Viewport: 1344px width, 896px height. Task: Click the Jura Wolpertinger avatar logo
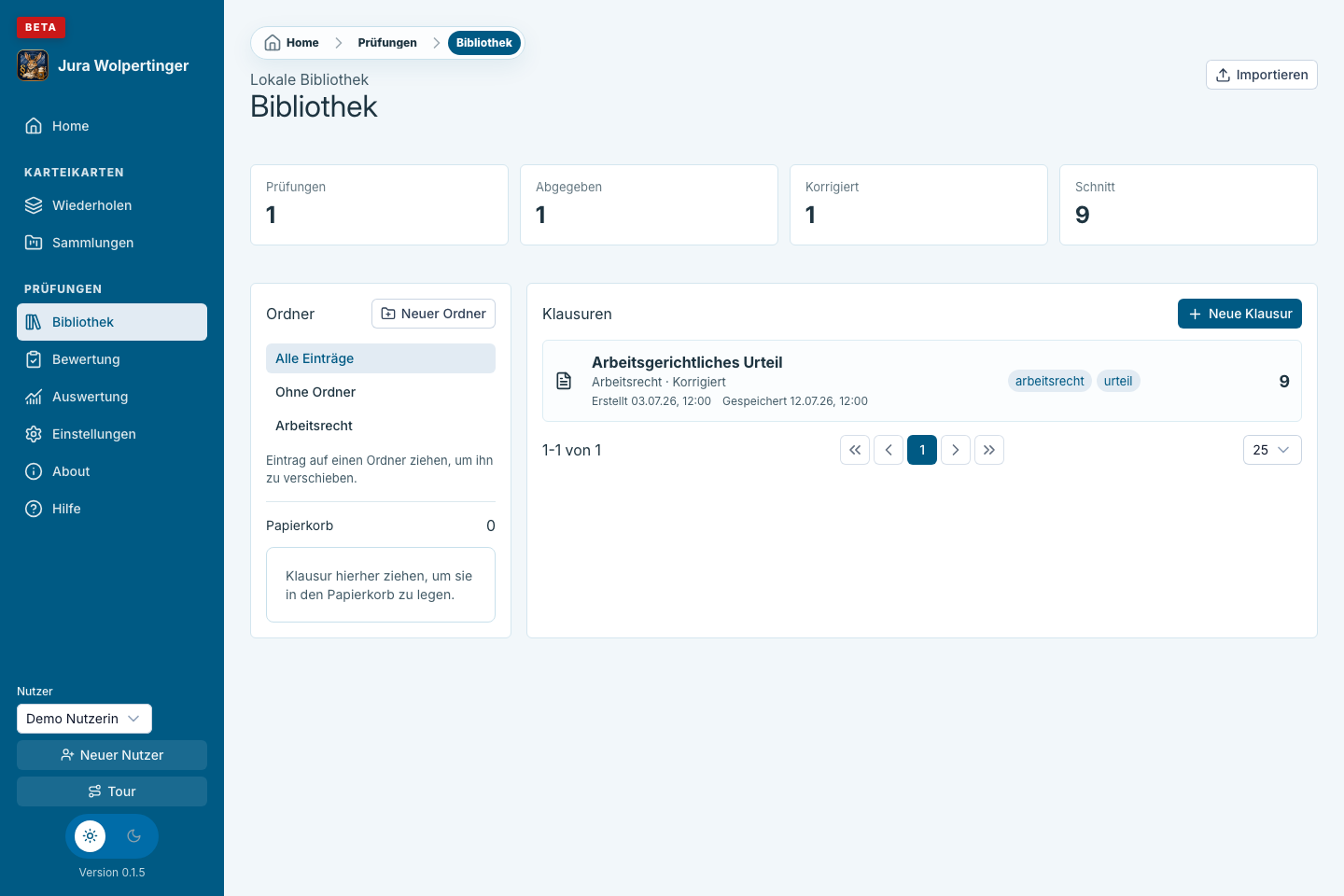click(x=33, y=65)
